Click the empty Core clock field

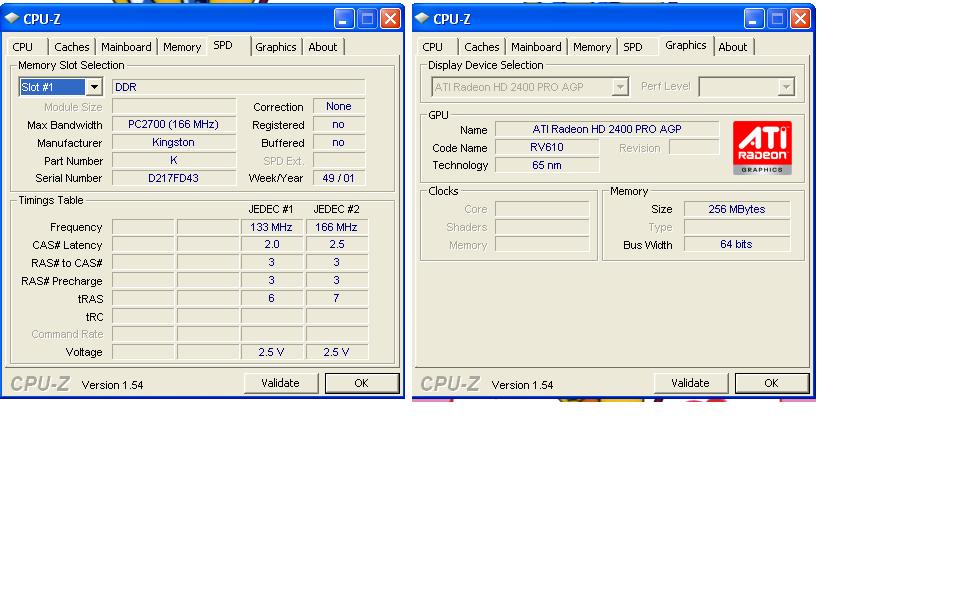point(542,209)
